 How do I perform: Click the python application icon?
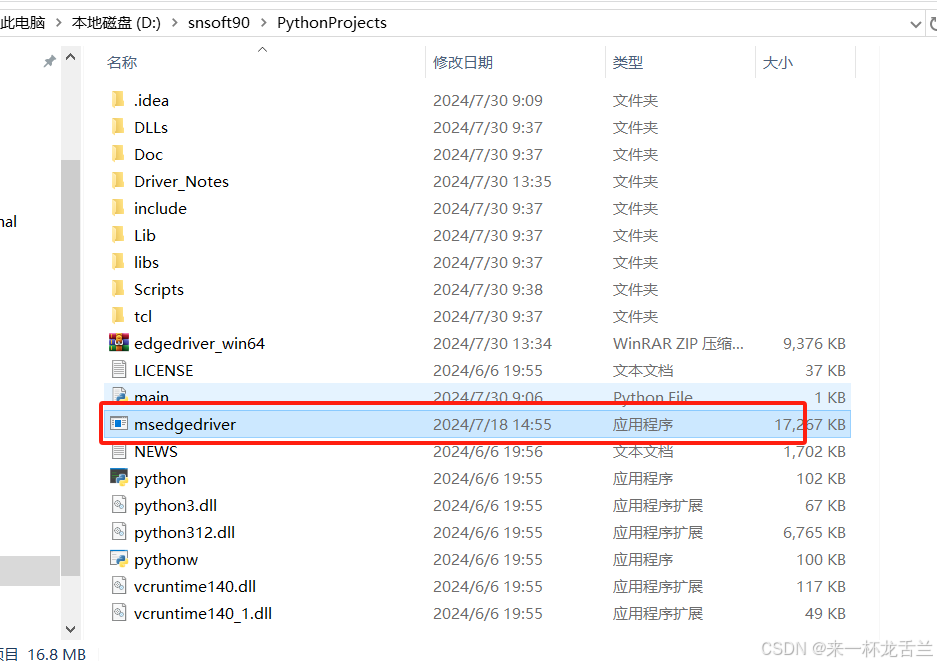119,478
